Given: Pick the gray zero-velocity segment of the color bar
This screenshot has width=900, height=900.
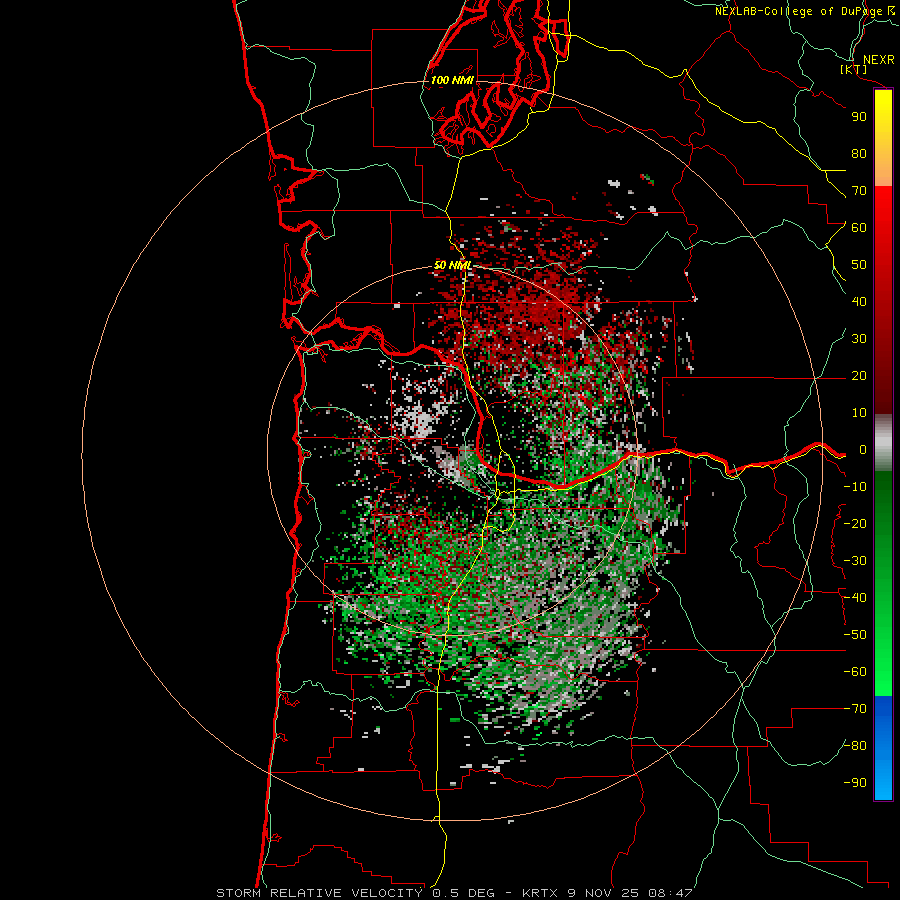Looking at the screenshot, I should [883, 443].
